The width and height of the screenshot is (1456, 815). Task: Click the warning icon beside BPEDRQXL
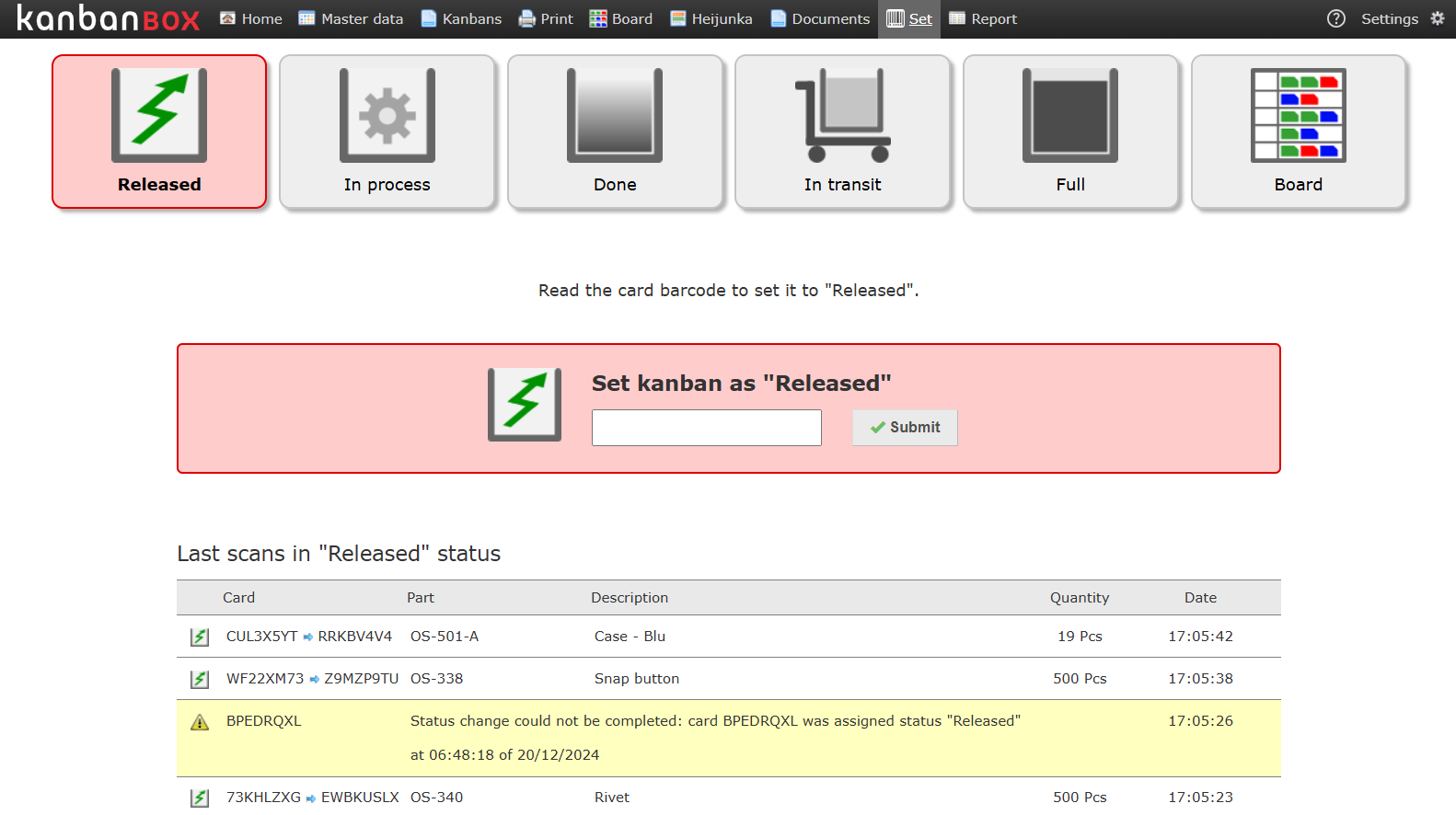pos(200,722)
